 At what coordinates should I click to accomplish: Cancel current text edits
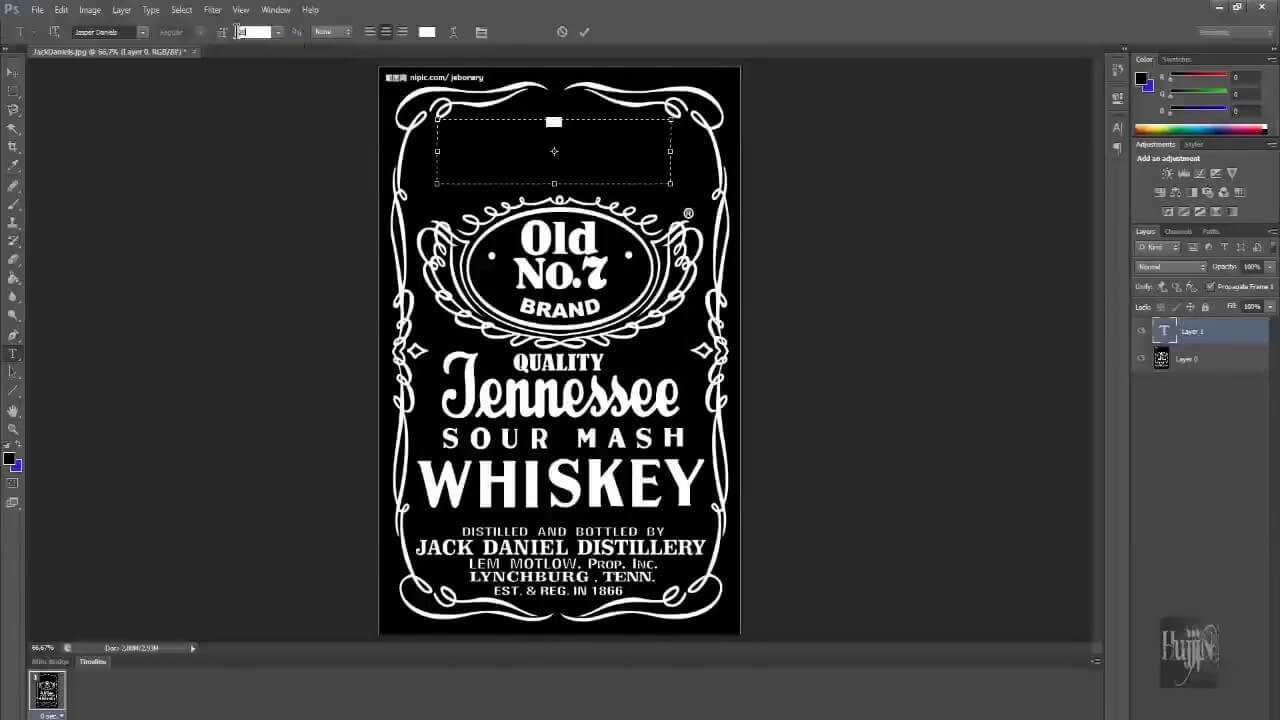[x=562, y=32]
